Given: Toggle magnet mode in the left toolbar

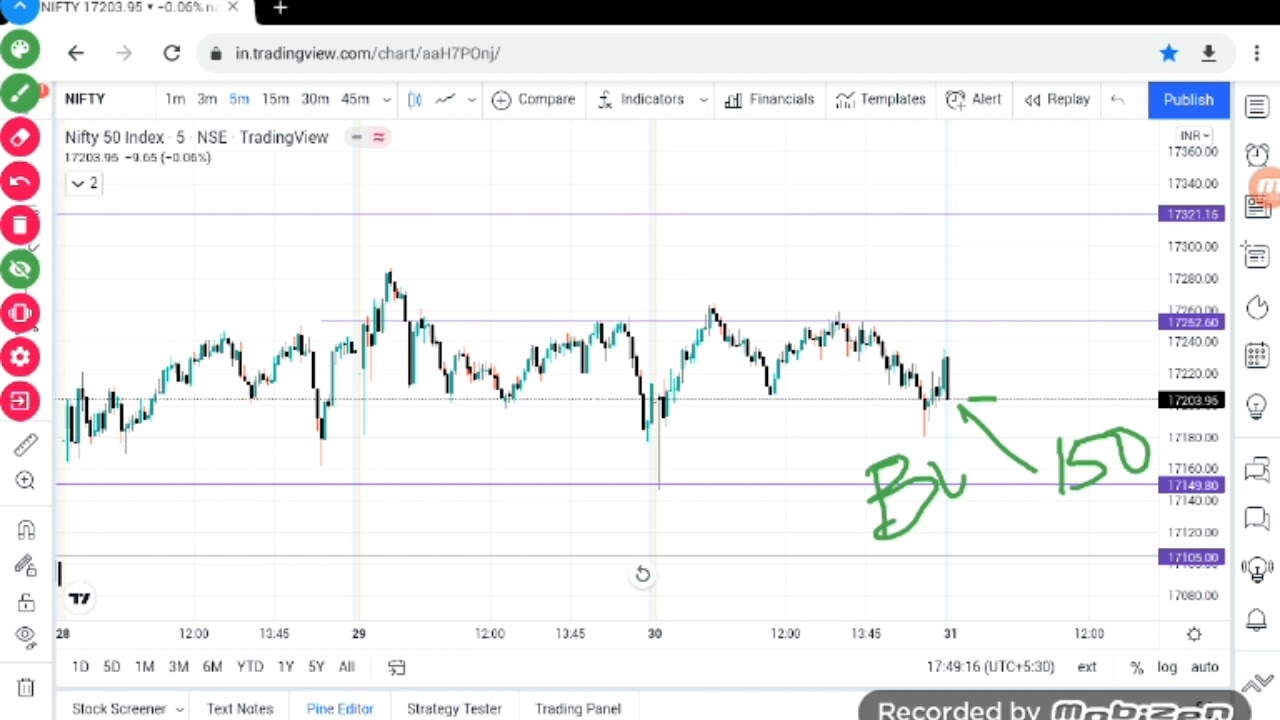Looking at the screenshot, I should 25,530.
